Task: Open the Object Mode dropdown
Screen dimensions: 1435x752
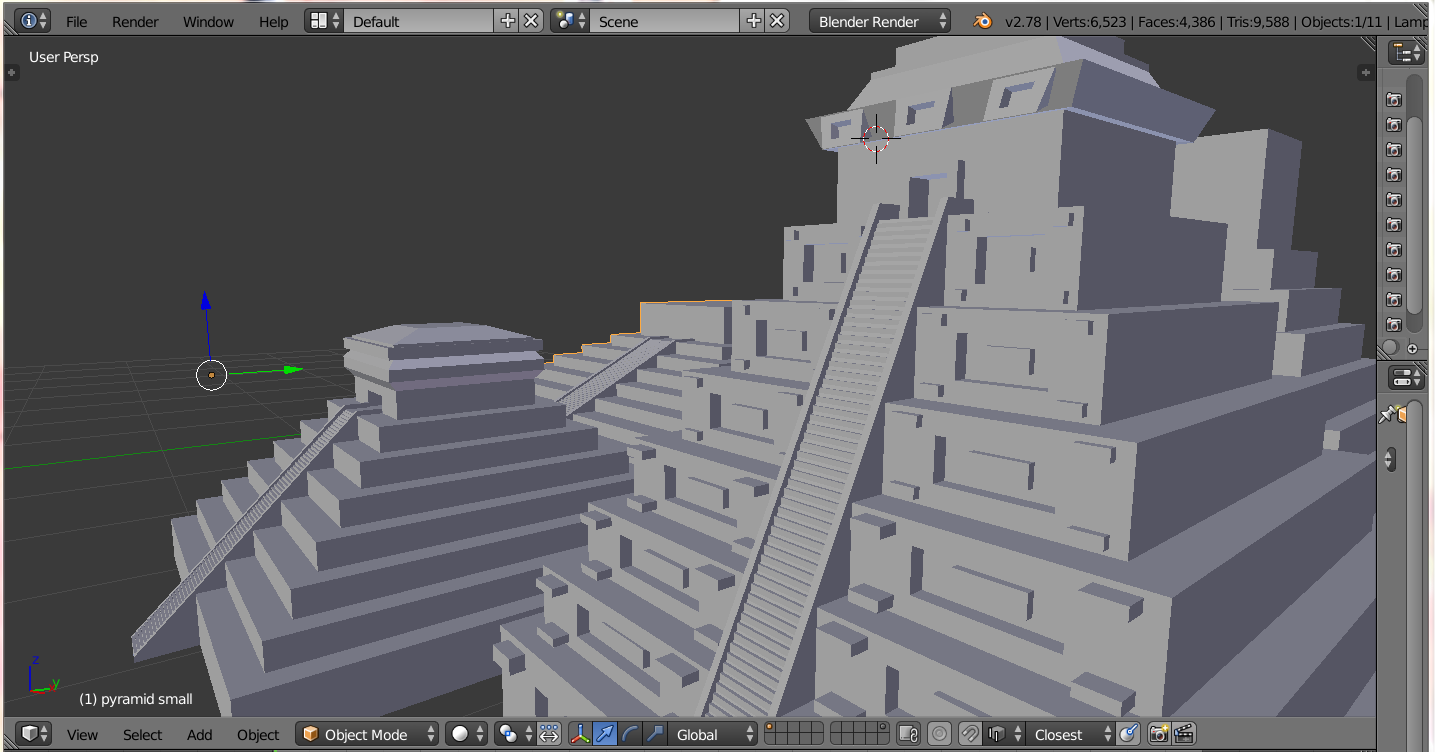Action: (x=367, y=734)
